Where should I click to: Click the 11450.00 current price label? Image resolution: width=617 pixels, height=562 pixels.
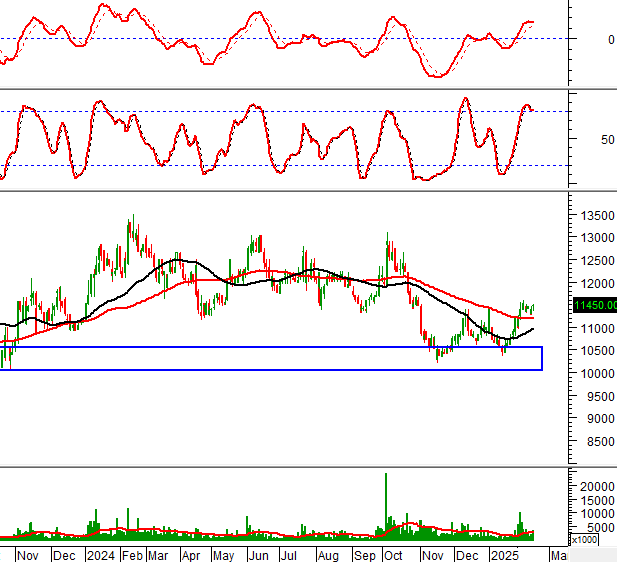(595, 305)
